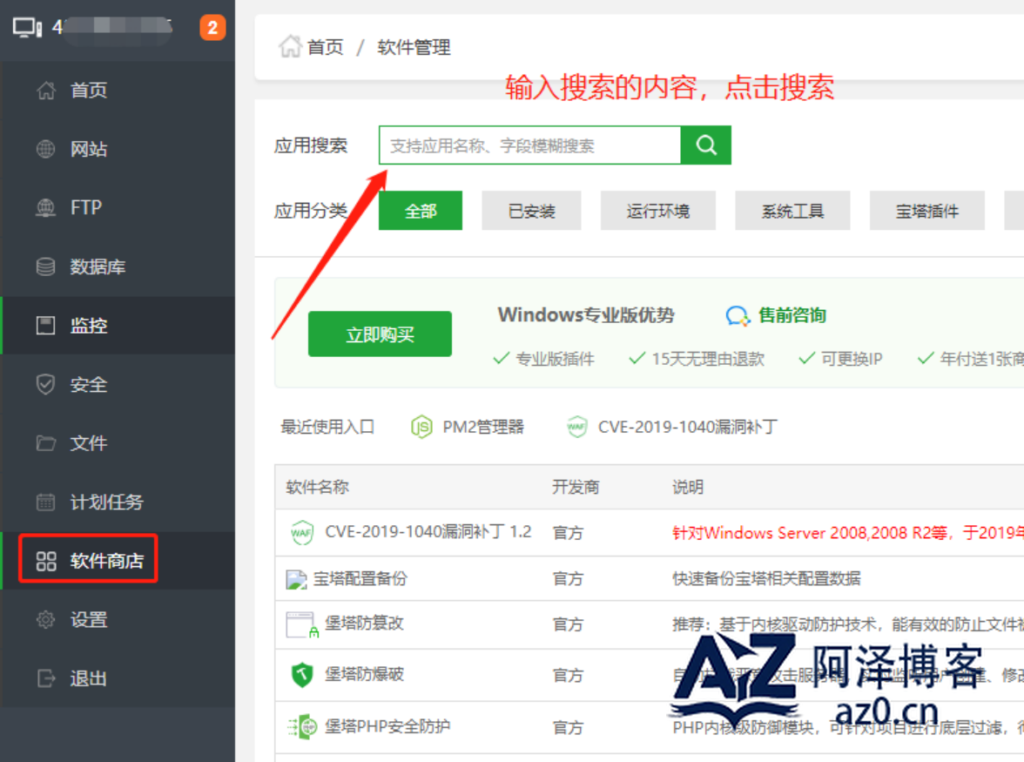Click the green shield icon for 堡塔防爆破
This screenshot has width=1024, height=762.
pos(302,675)
